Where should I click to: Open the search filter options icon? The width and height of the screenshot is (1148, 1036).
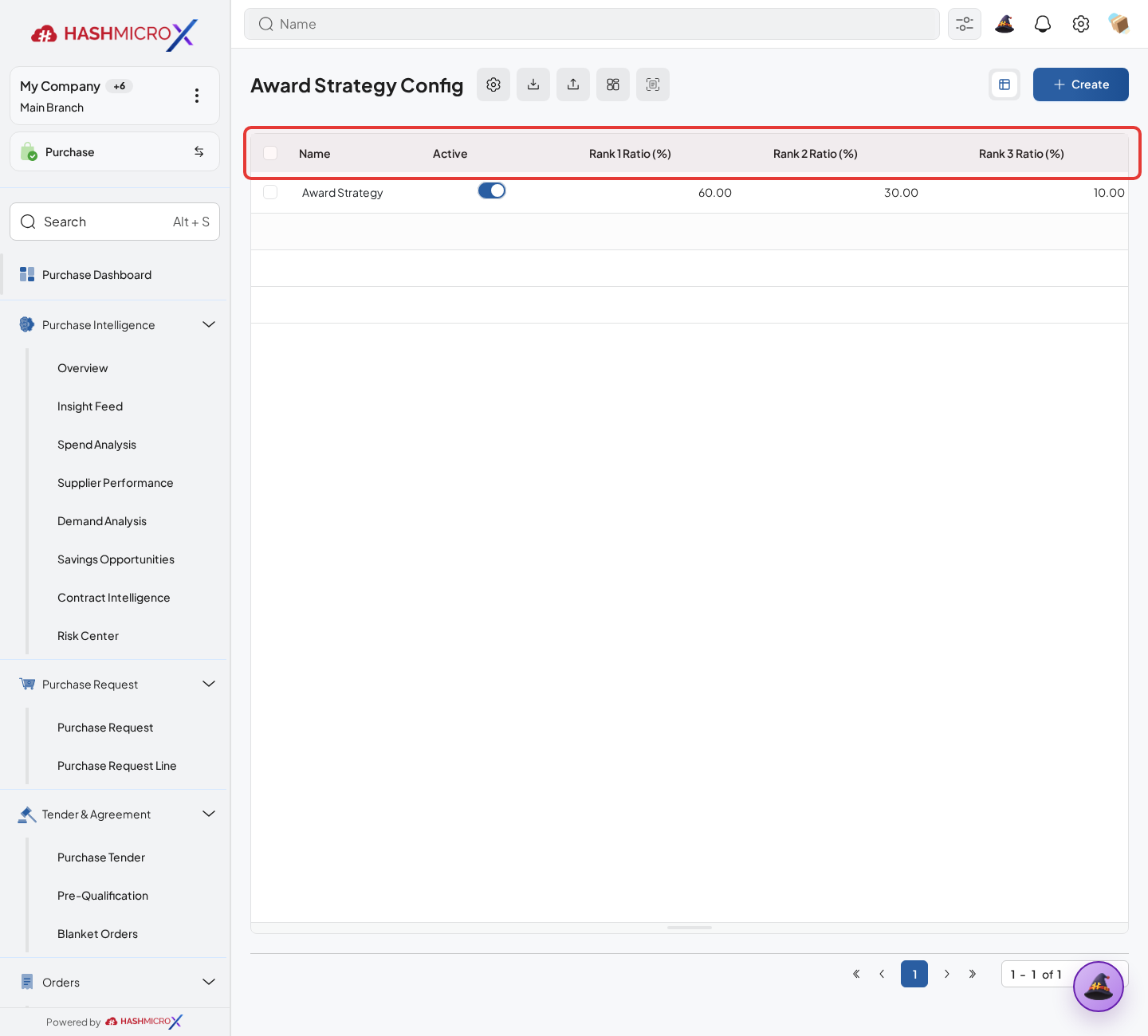965,24
